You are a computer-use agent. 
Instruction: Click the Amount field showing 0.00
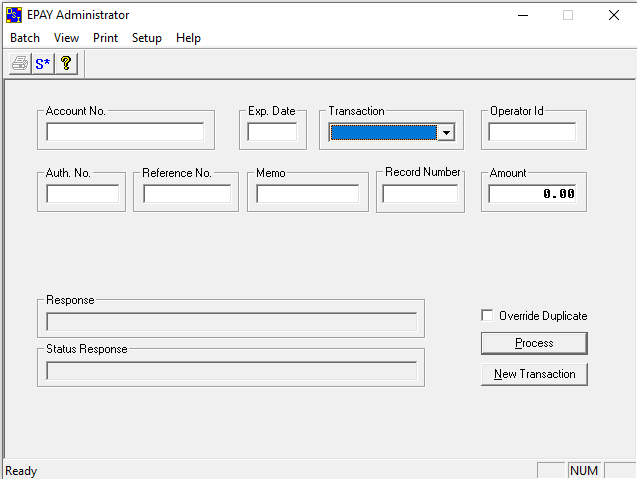tap(532, 194)
